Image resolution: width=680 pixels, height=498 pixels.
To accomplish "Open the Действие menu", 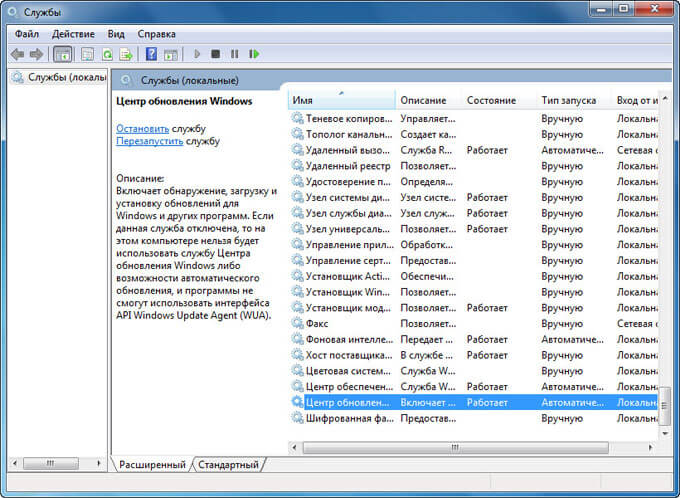I will [73, 34].
